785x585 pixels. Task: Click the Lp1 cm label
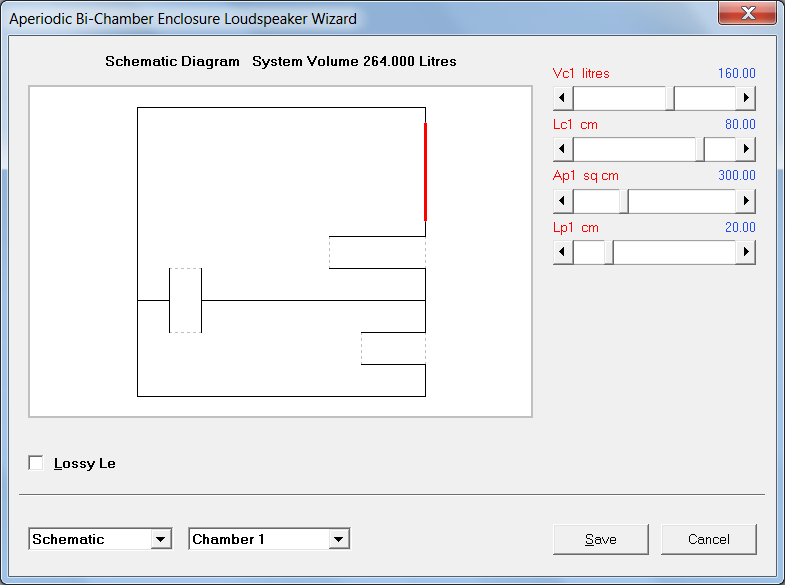(x=576, y=227)
